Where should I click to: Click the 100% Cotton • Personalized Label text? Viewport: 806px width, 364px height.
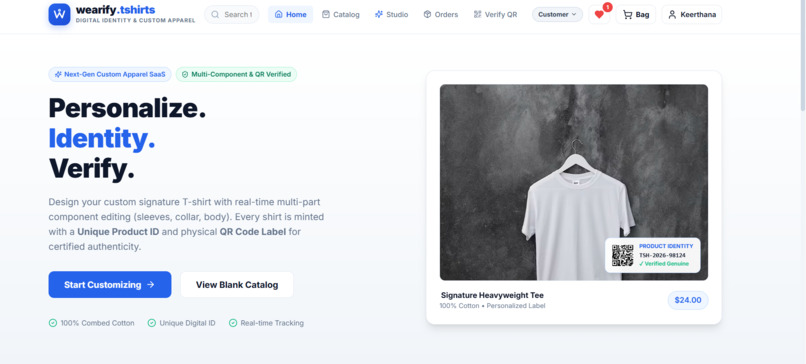click(492, 306)
